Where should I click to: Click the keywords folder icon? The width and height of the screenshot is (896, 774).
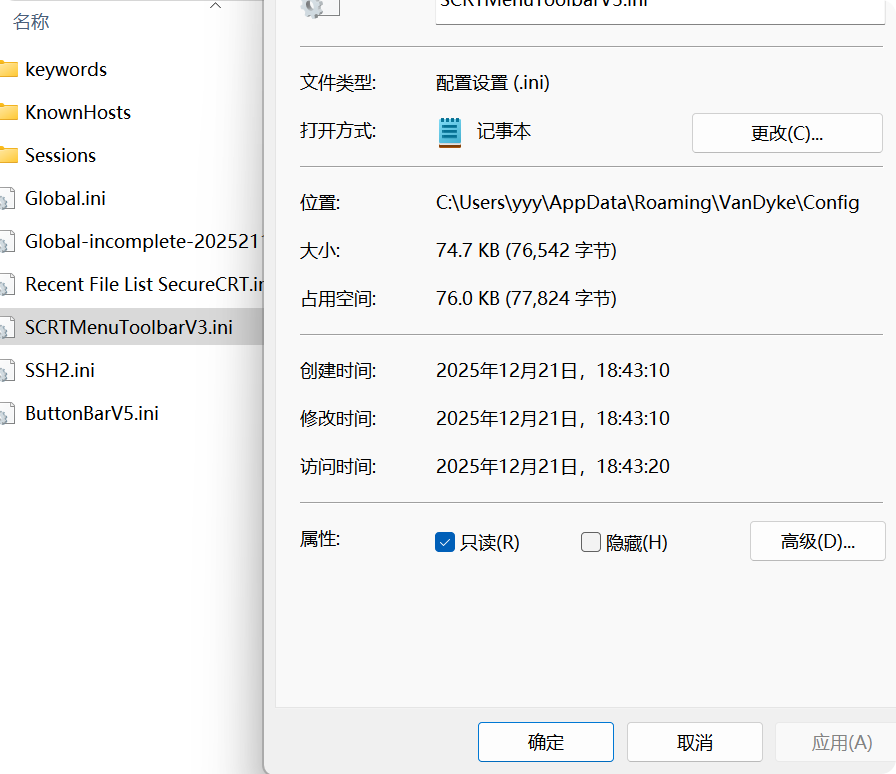(8, 70)
